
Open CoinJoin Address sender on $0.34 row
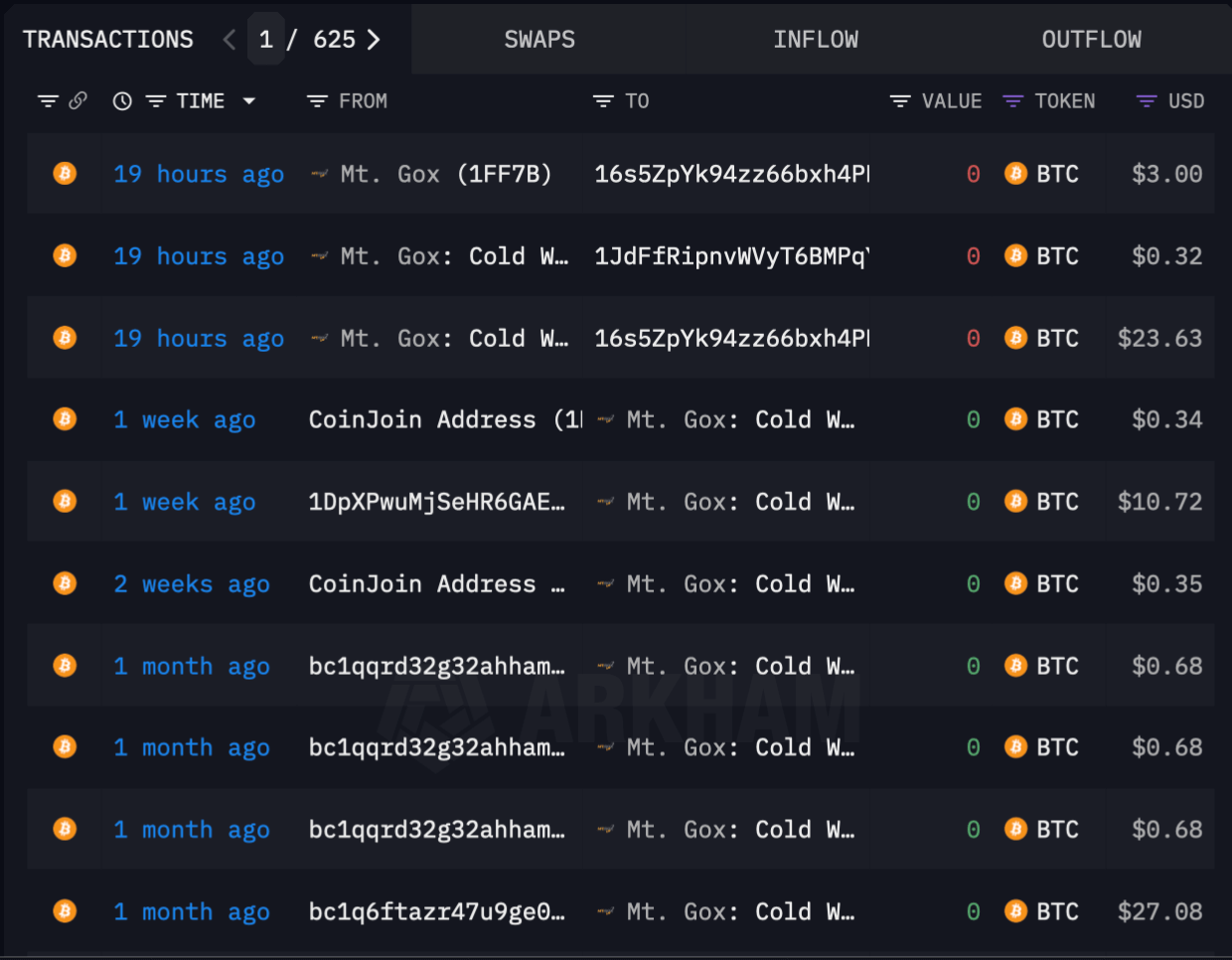coord(446,420)
